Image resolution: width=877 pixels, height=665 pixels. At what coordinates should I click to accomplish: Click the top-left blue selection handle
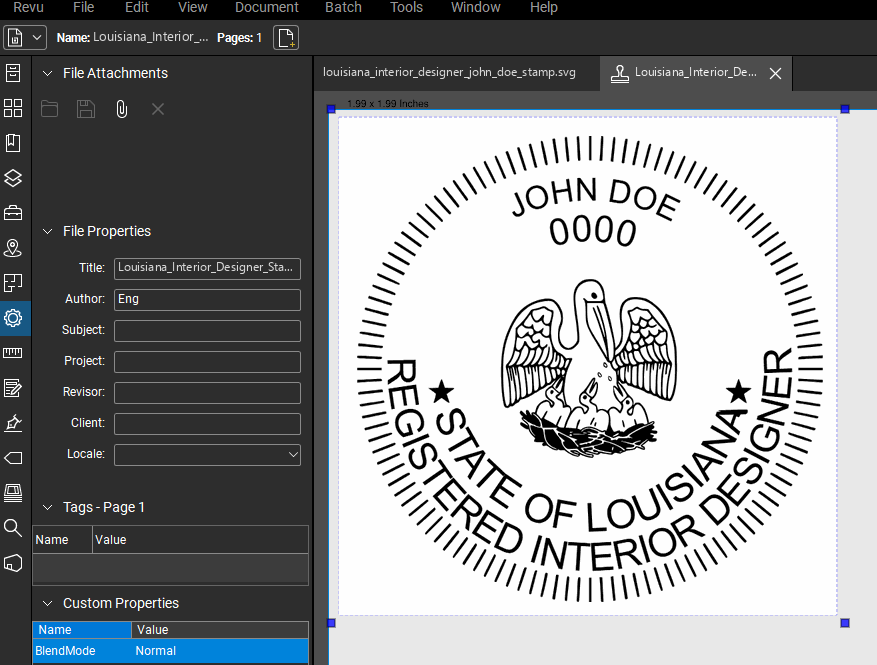pos(331,109)
